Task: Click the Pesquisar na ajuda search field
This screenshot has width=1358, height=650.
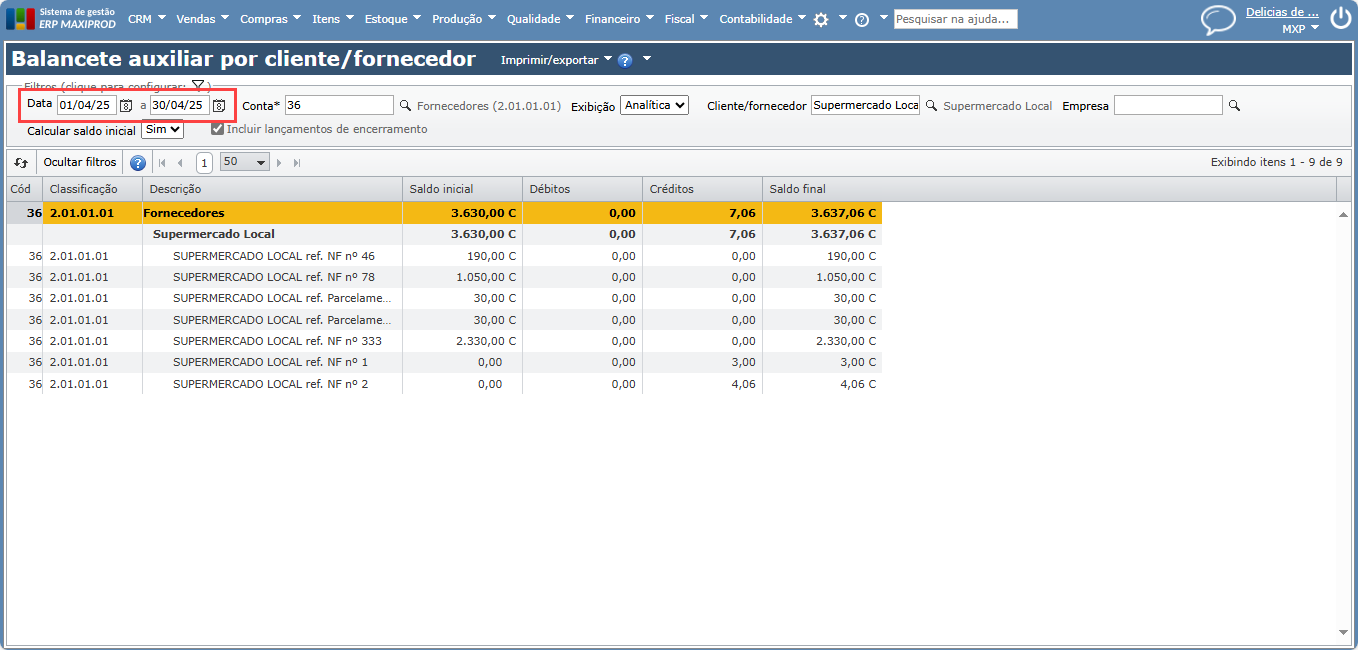Action: pyautogui.click(x=955, y=19)
